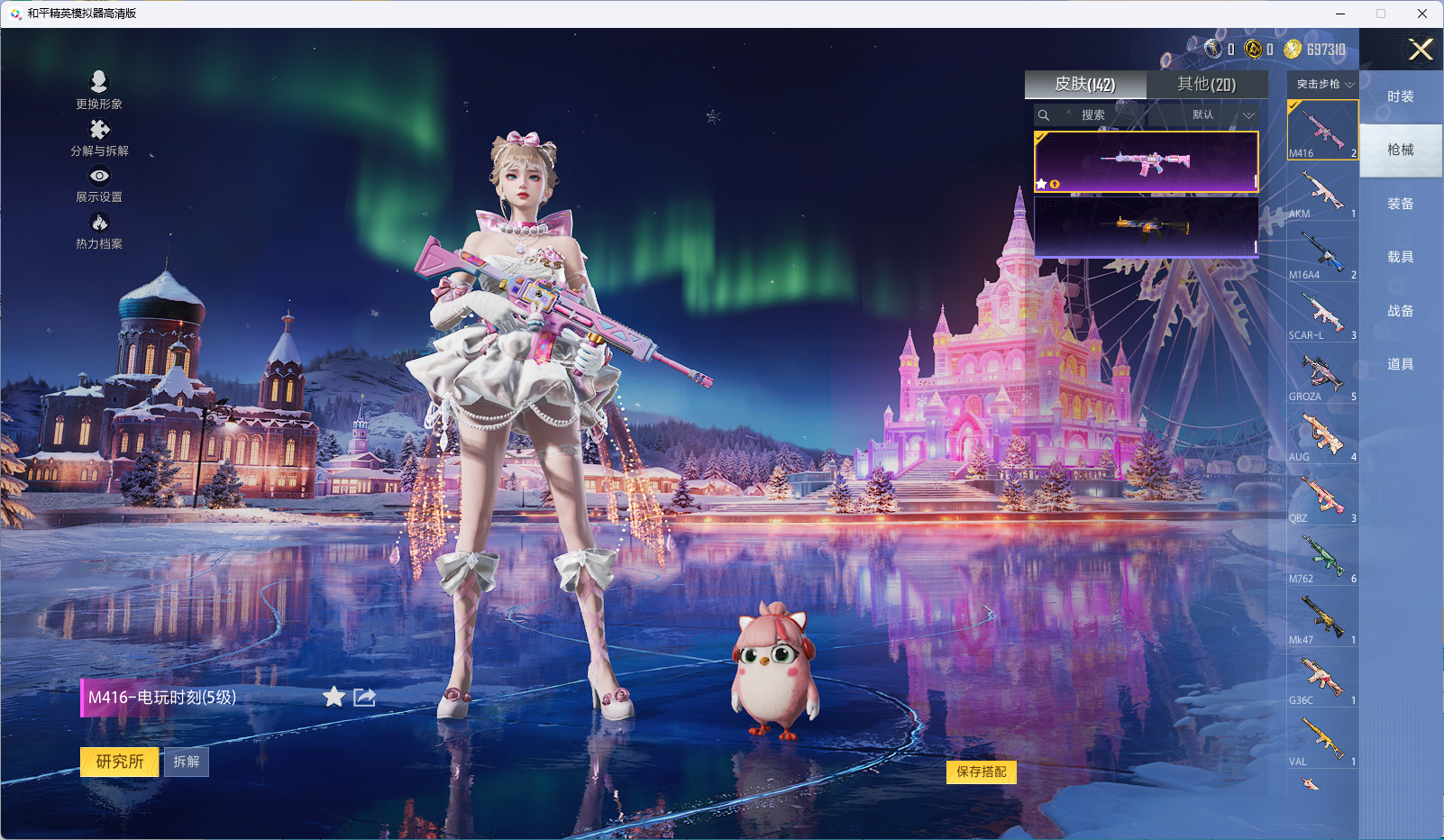This screenshot has width=1444, height=840.
Task: Click the yellow 研究所 button
Action: tap(120, 762)
